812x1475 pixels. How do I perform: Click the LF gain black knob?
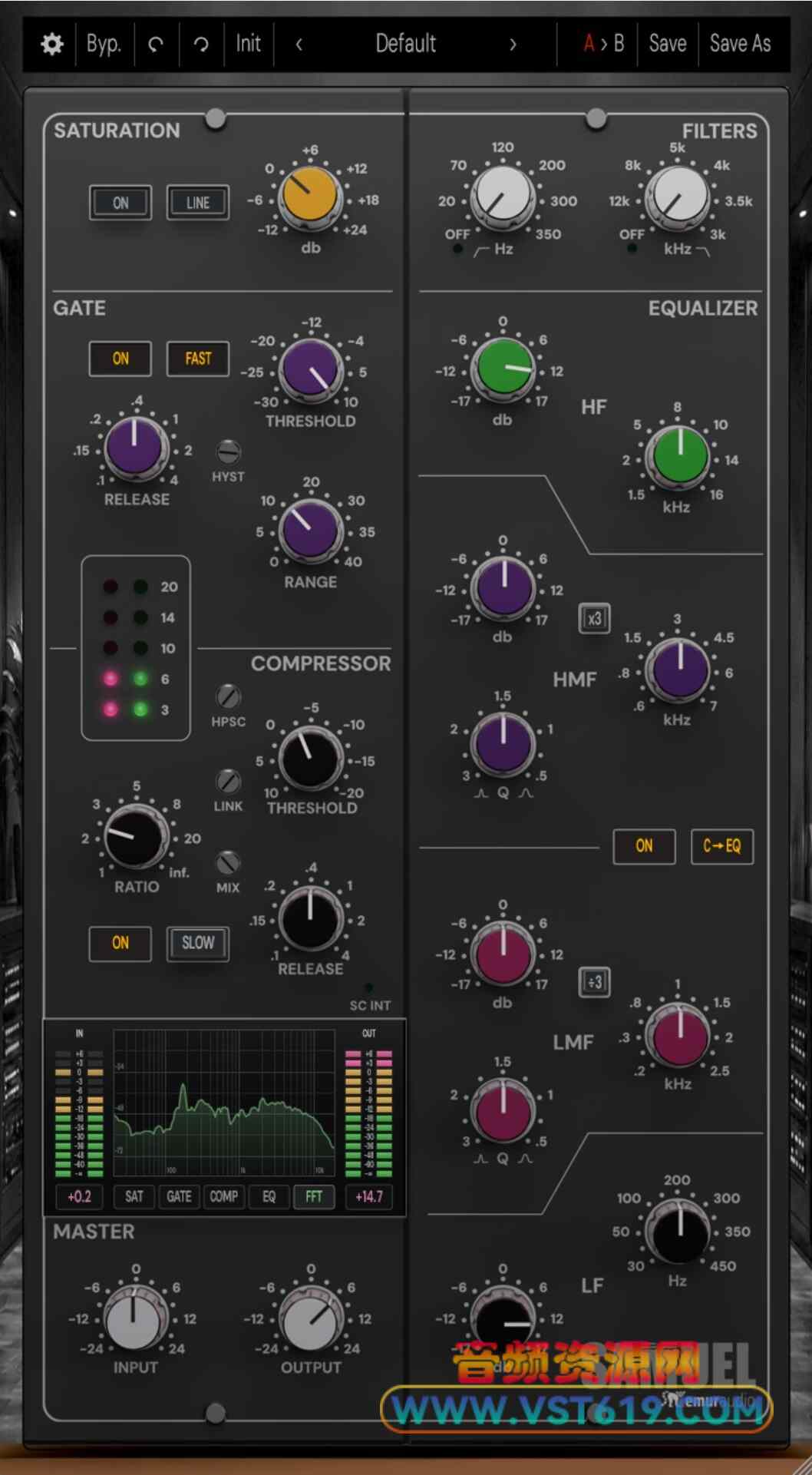503,1321
